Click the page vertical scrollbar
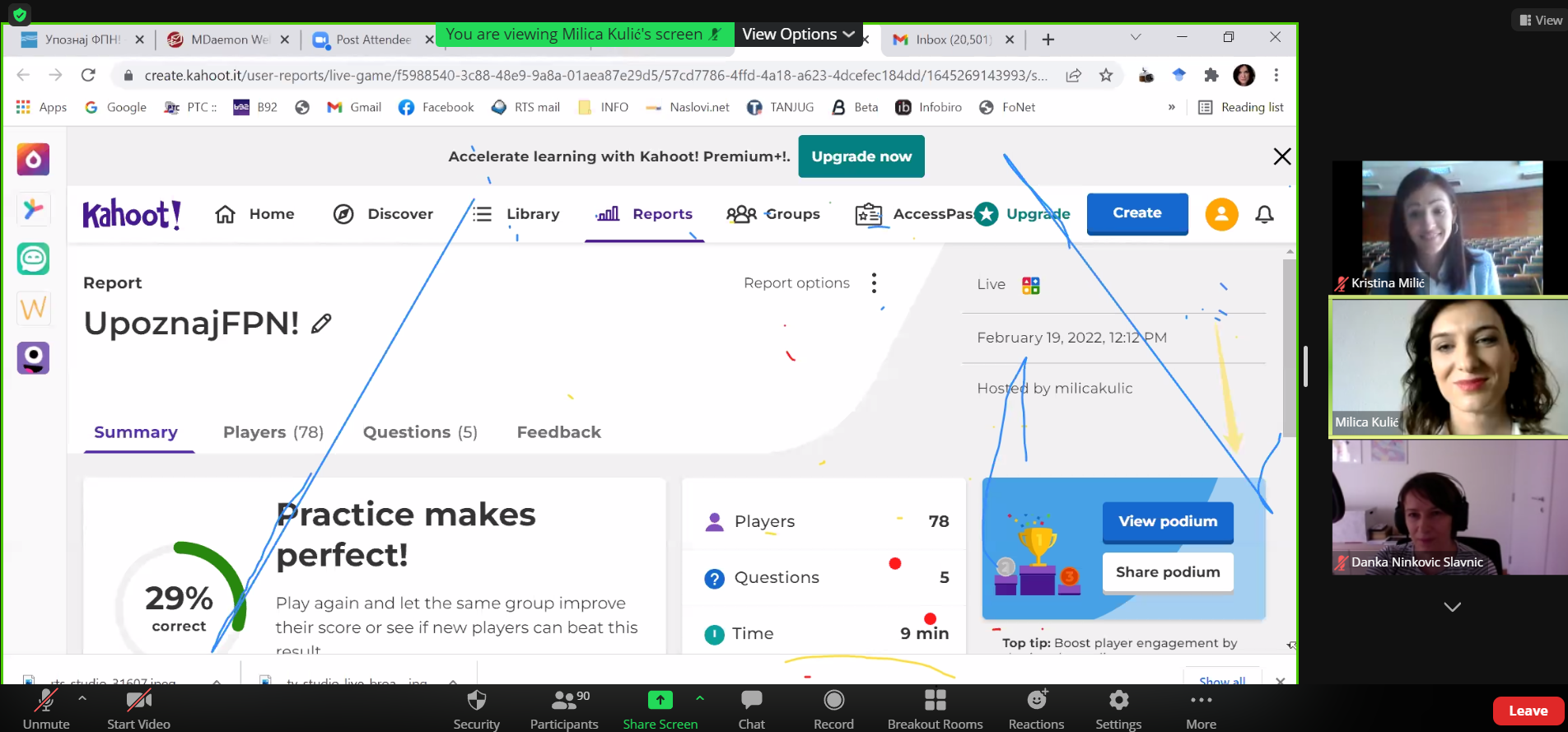1568x732 pixels. point(1290,347)
